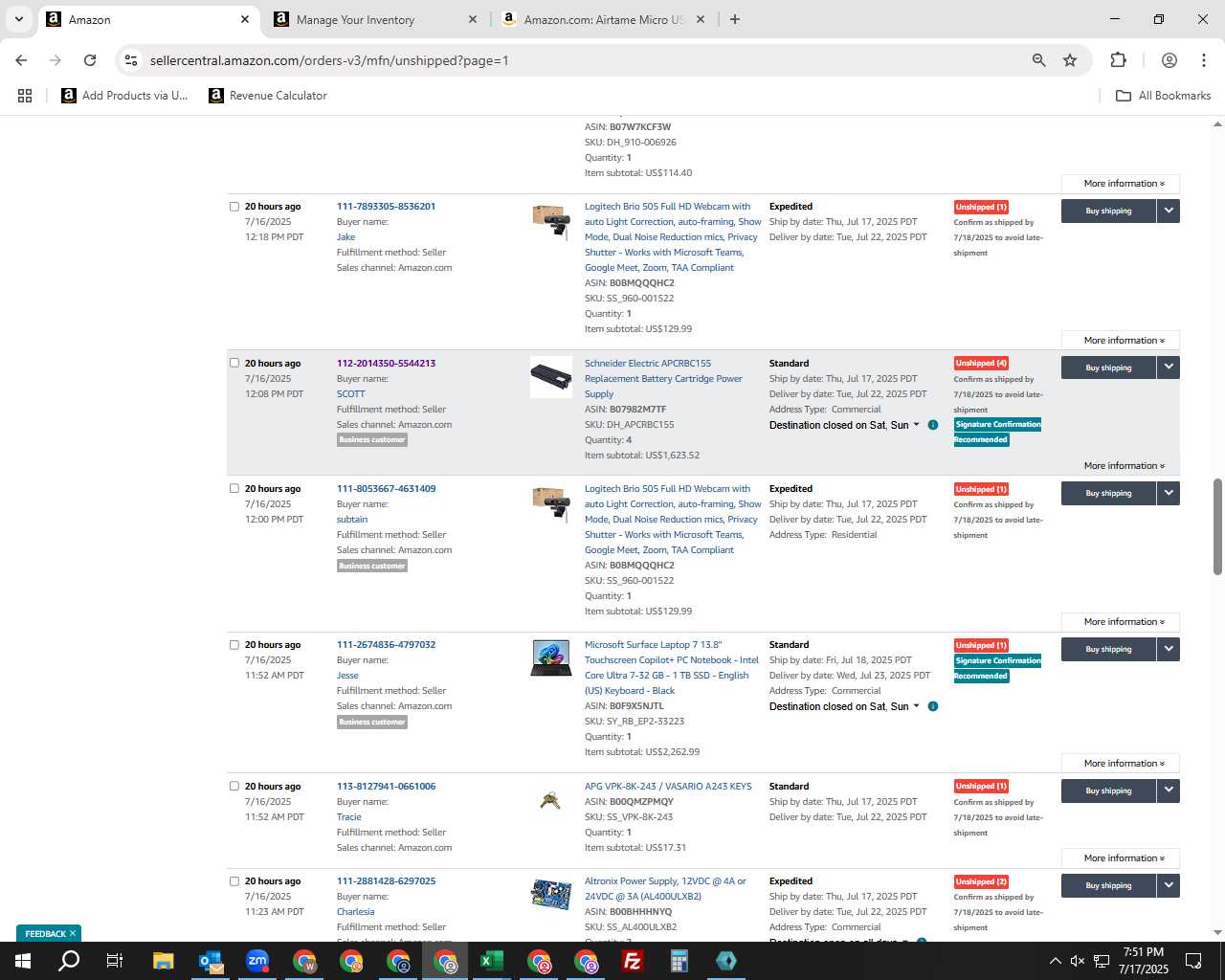
Task: Click info icon beside SCOTT's destination closed
Action: (932, 425)
